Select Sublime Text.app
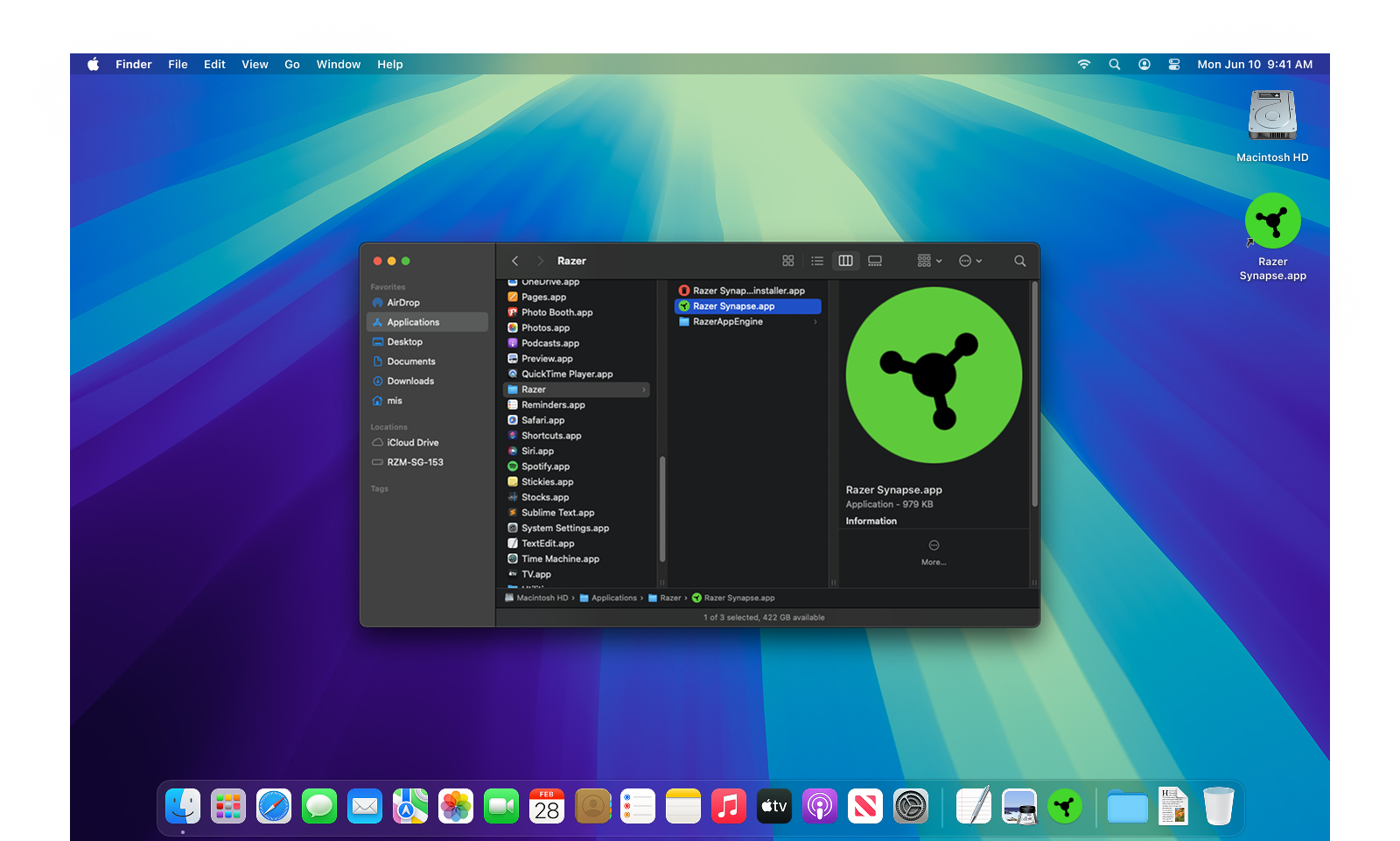Viewport: 1400px width, 841px height. coord(577,513)
